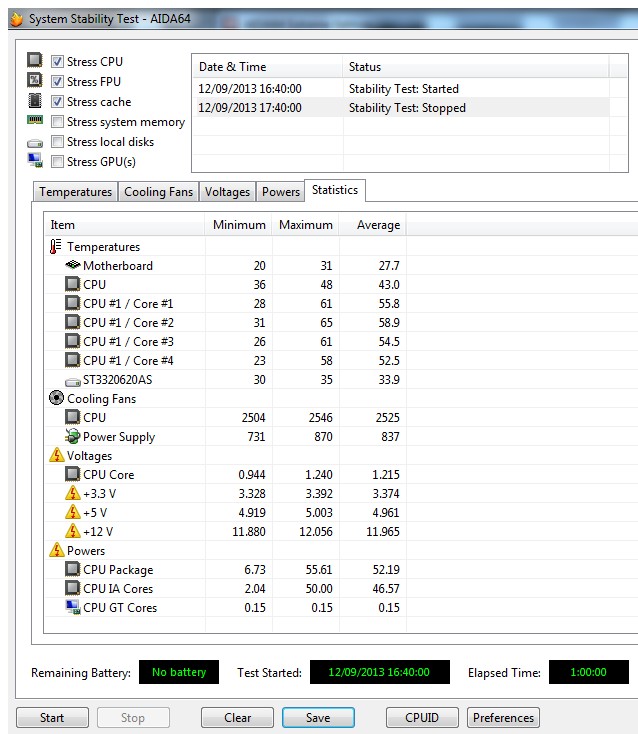This screenshot has height=734, width=638.
Task: Open the CPUID panel button
Action: (x=422, y=718)
